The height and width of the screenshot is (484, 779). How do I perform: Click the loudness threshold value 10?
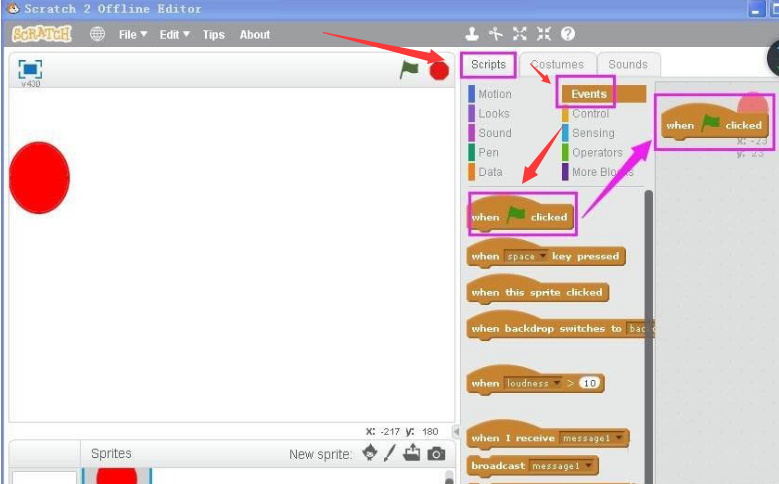pos(589,383)
